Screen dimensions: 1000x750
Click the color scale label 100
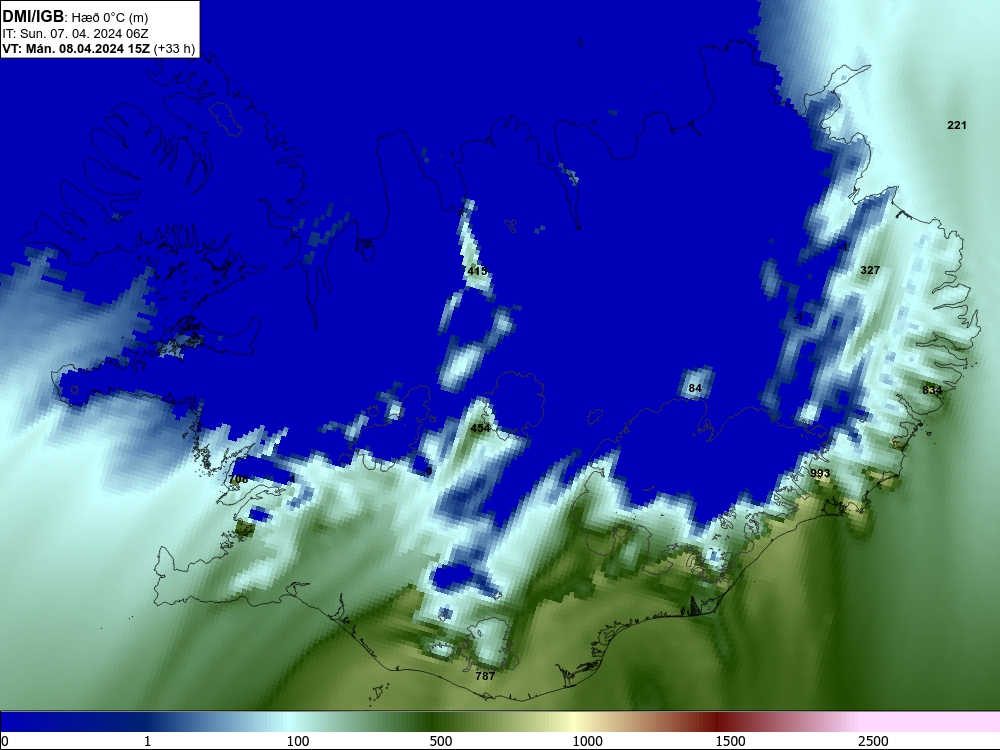[x=298, y=741]
